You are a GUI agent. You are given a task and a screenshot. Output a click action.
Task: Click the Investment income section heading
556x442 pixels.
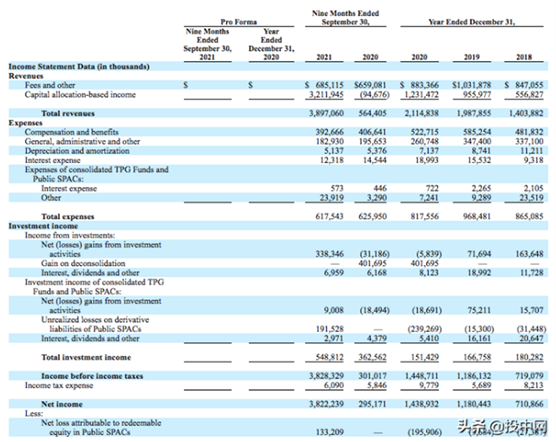(x=43, y=226)
